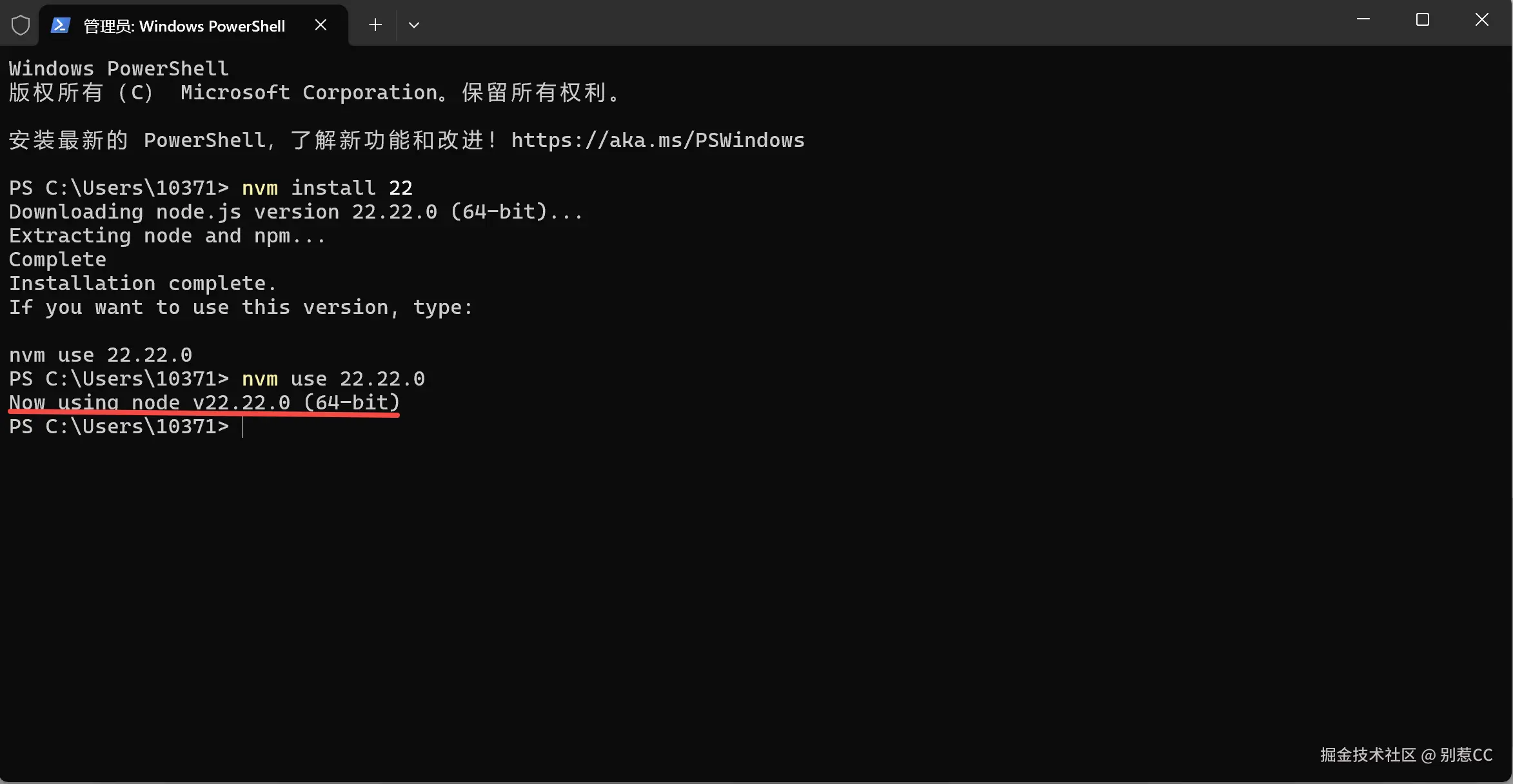Expand the new tab profile dropdown

(414, 25)
